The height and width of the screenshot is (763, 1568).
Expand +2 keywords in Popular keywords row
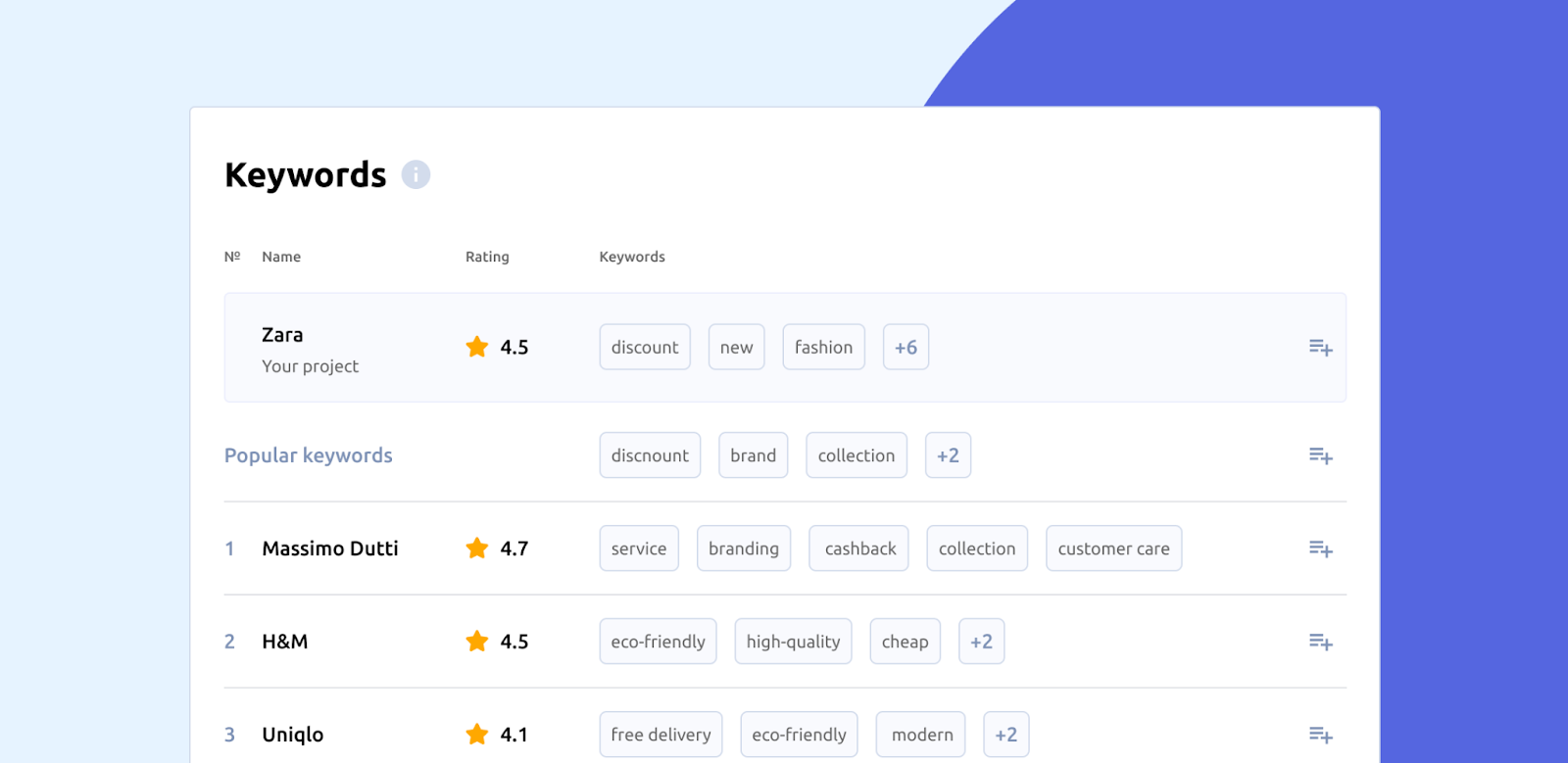pyautogui.click(x=948, y=455)
